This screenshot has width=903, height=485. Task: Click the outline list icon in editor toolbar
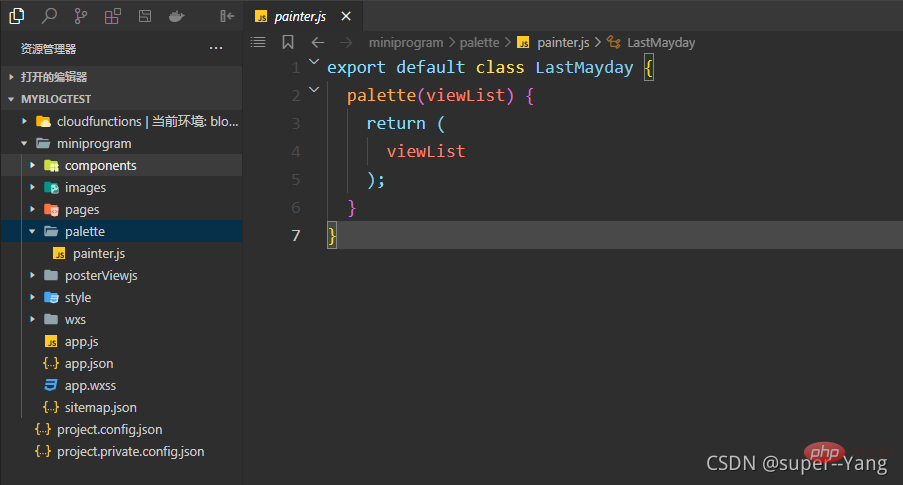[258, 42]
